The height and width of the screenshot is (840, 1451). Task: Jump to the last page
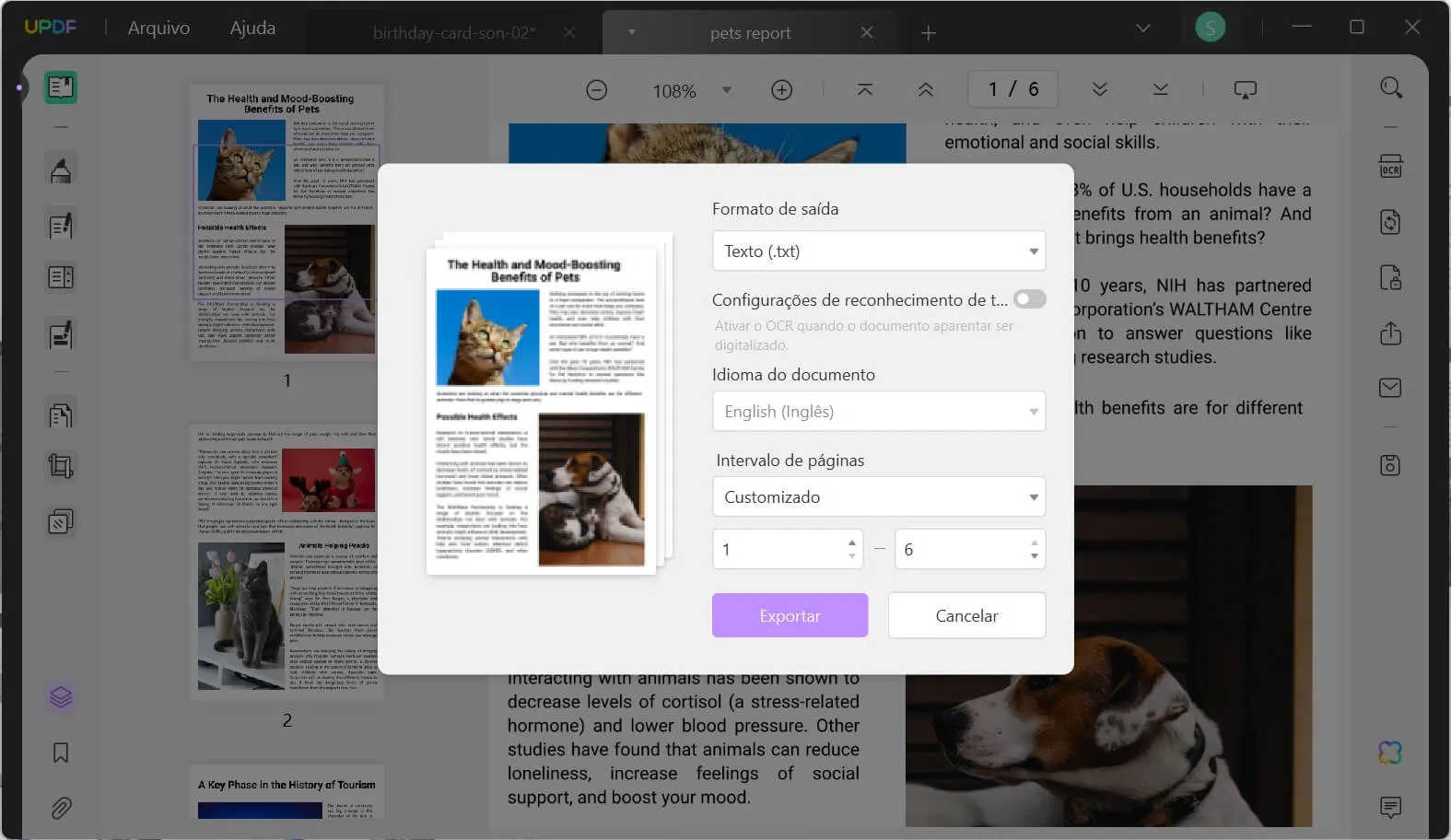pyautogui.click(x=1161, y=89)
